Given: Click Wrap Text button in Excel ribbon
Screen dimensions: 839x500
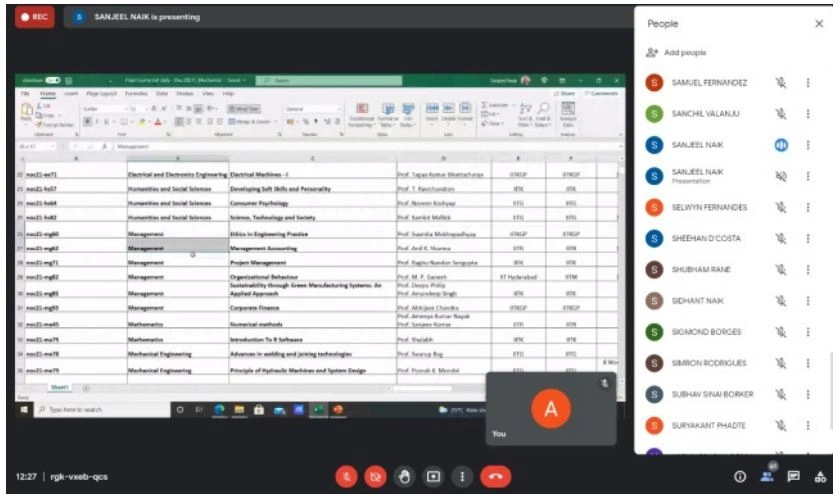Looking at the screenshot, I should click(244, 109).
